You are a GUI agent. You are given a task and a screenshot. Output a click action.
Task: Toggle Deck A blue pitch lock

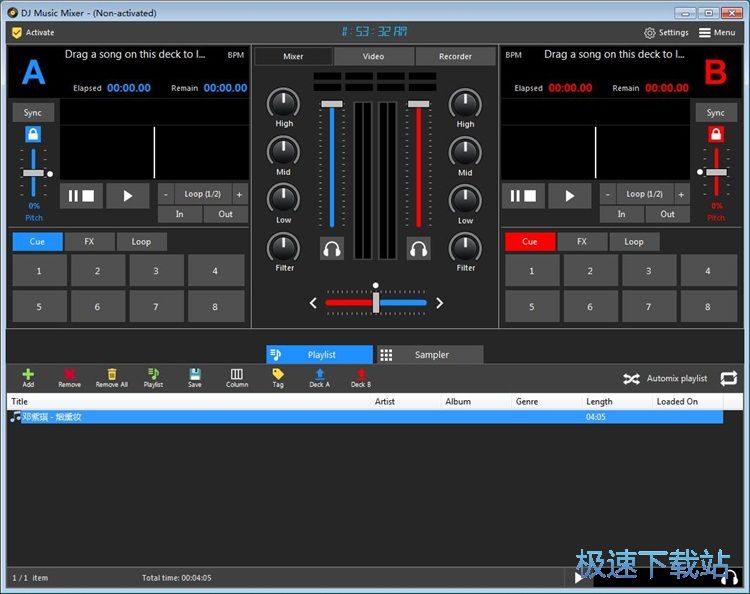click(33, 134)
